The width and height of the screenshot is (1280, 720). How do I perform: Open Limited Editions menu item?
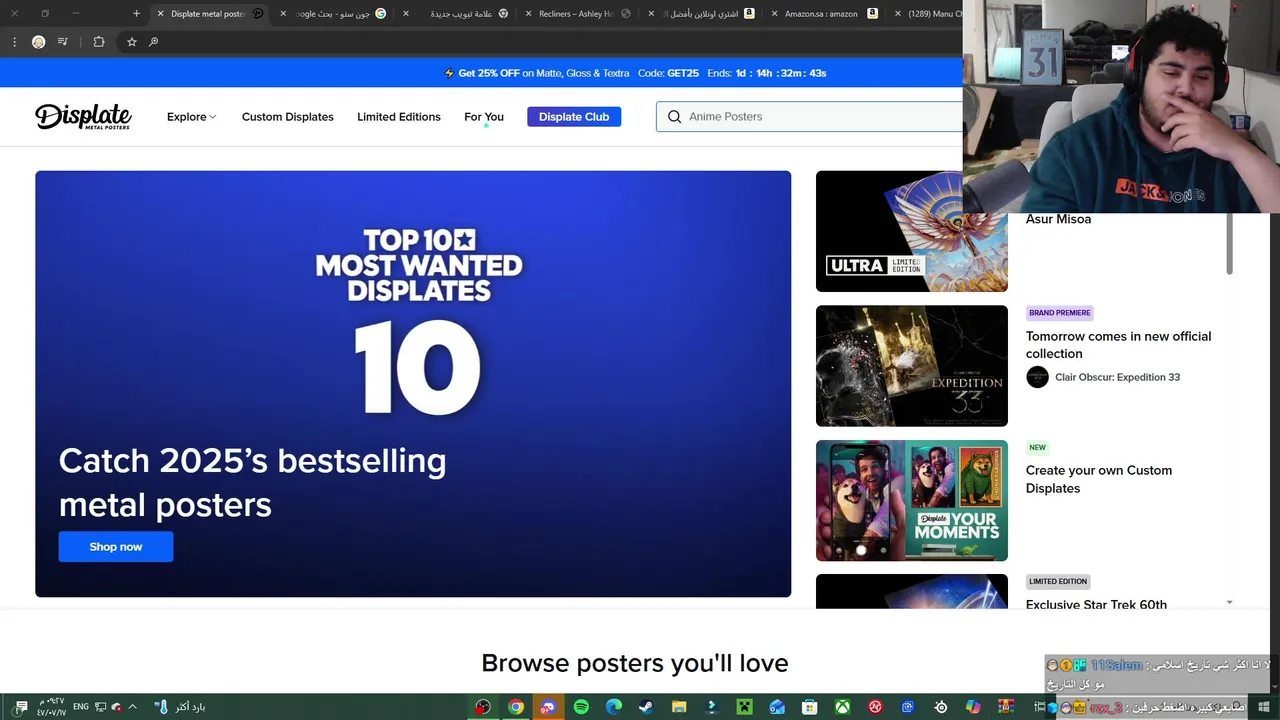click(x=399, y=117)
